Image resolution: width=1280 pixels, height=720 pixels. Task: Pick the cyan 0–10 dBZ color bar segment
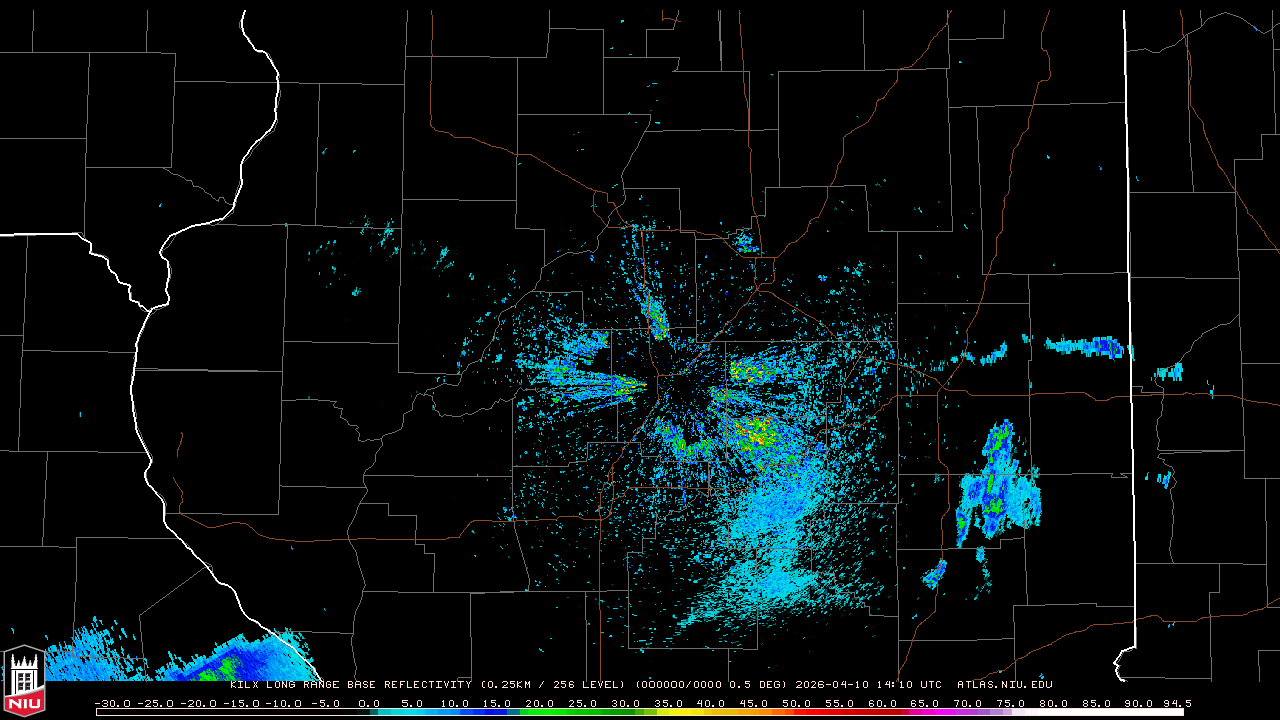pos(410,712)
